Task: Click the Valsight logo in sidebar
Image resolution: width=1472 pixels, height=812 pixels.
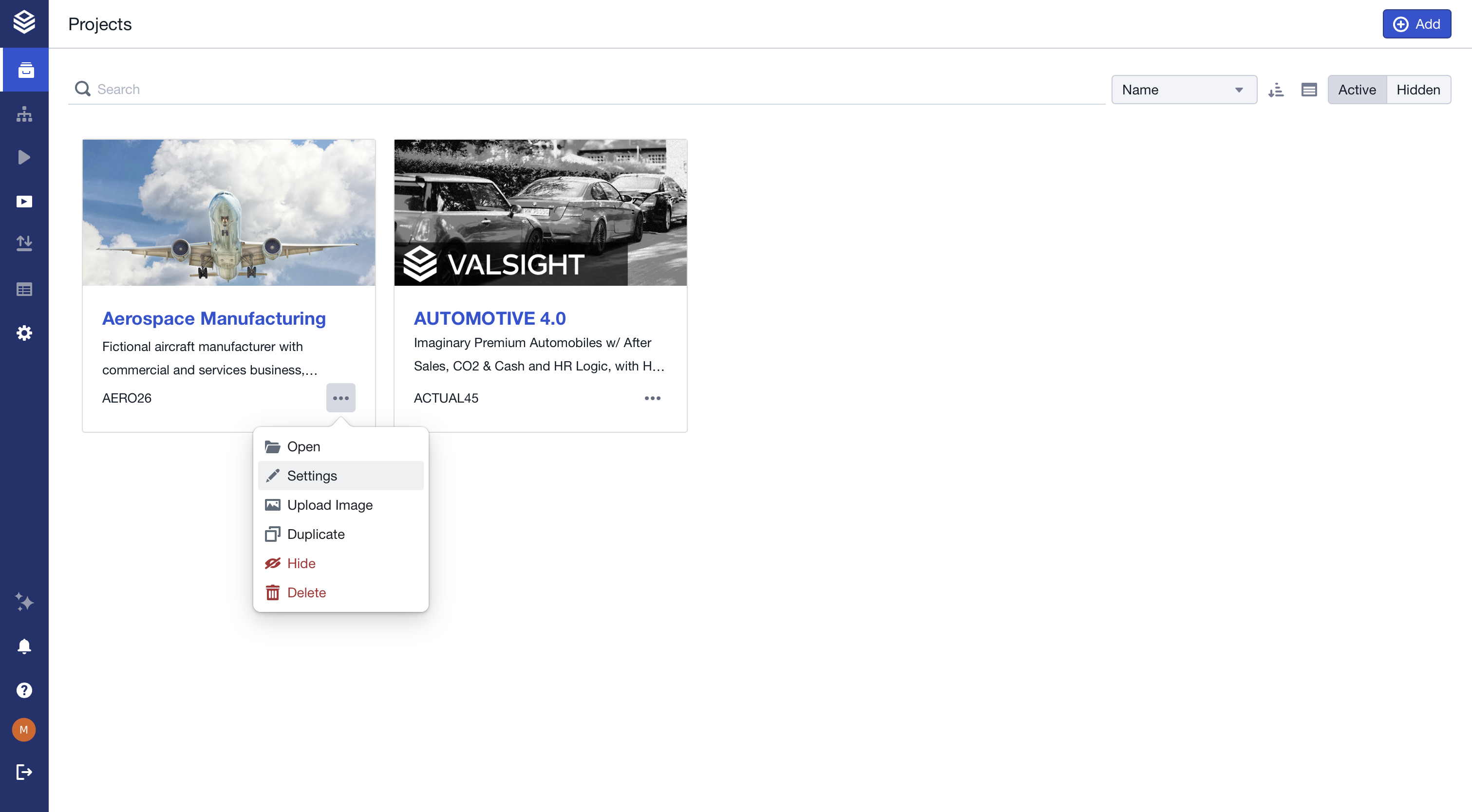Action: tap(24, 23)
